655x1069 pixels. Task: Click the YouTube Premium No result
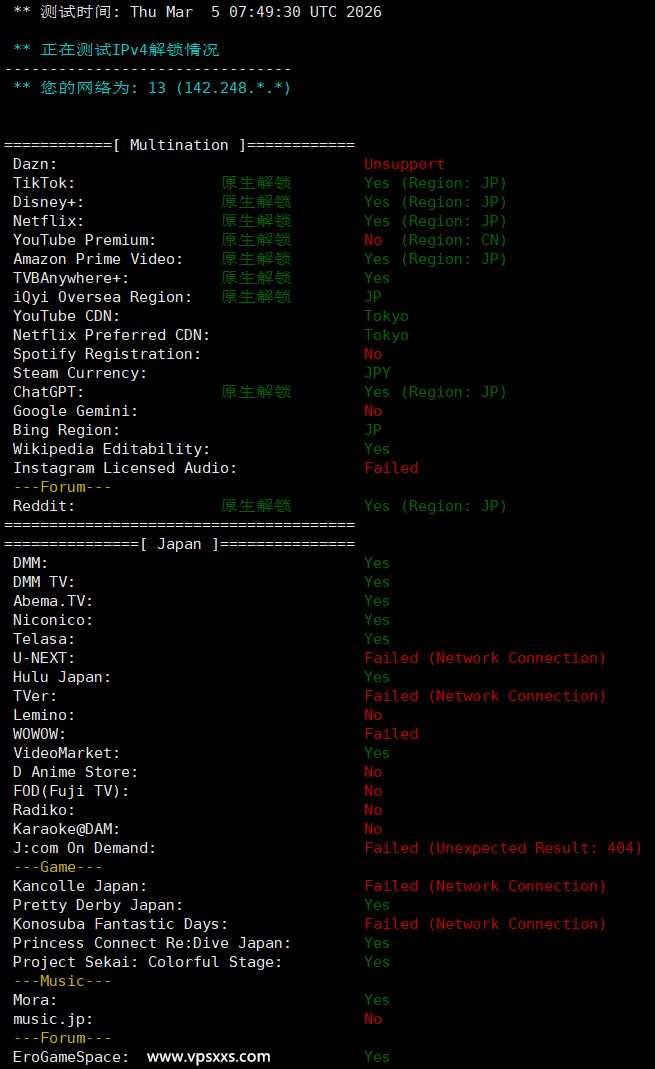tap(373, 240)
